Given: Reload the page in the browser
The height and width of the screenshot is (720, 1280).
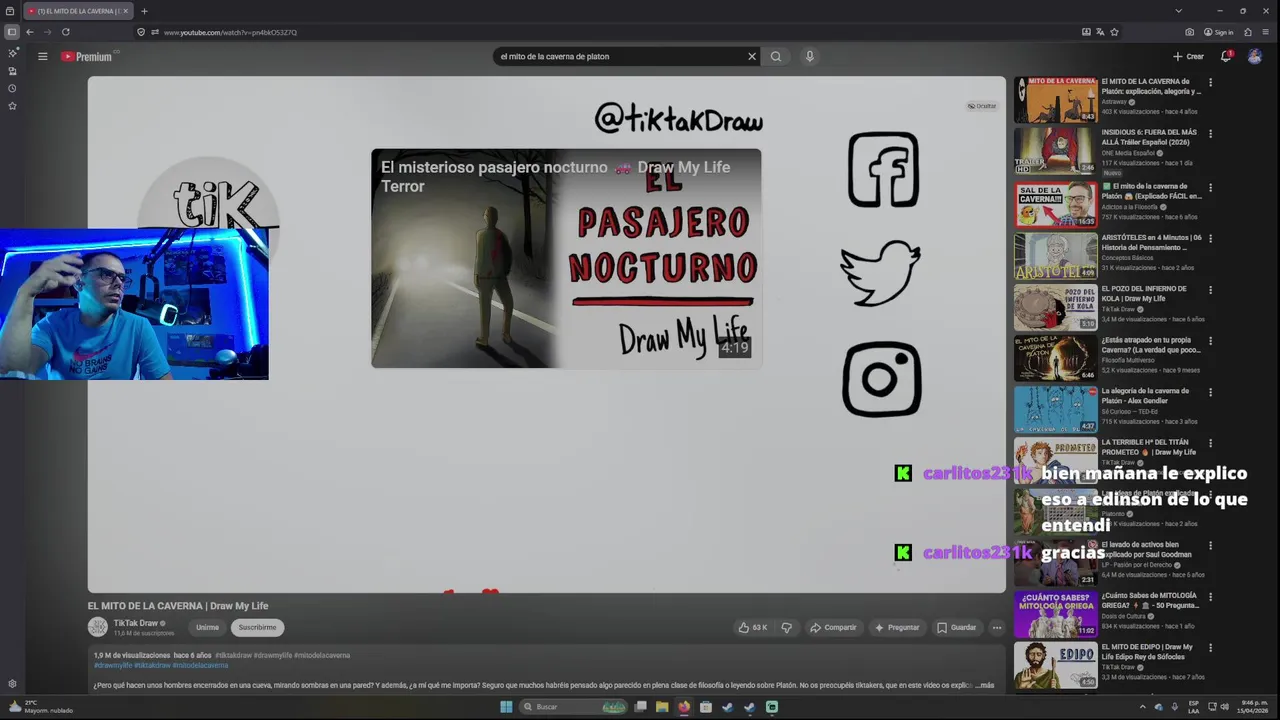Looking at the screenshot, I should (x=66, y=32).
